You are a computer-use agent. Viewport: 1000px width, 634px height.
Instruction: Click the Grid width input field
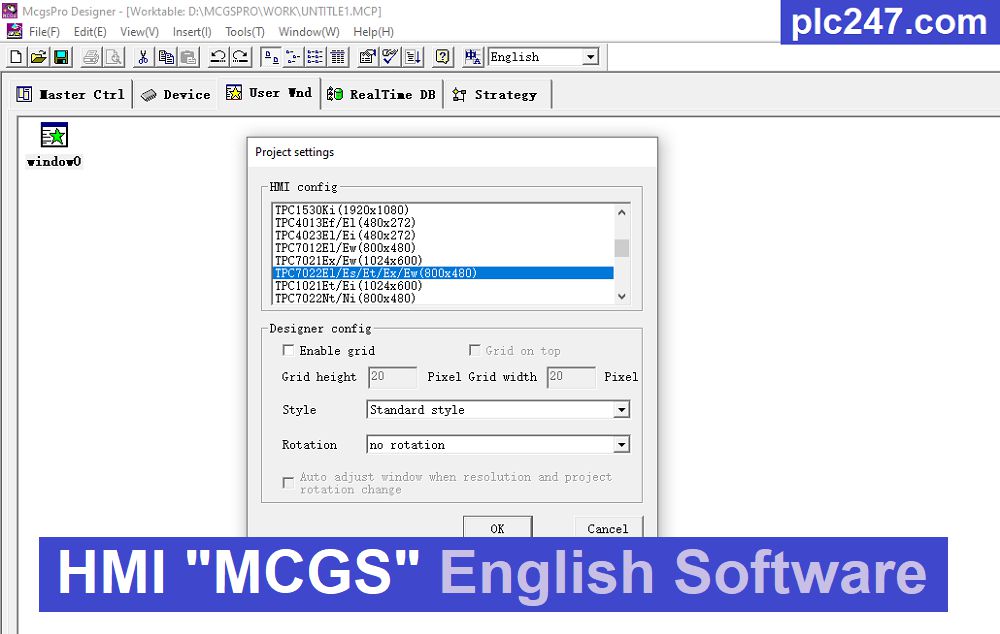click(x=571, y=376)
